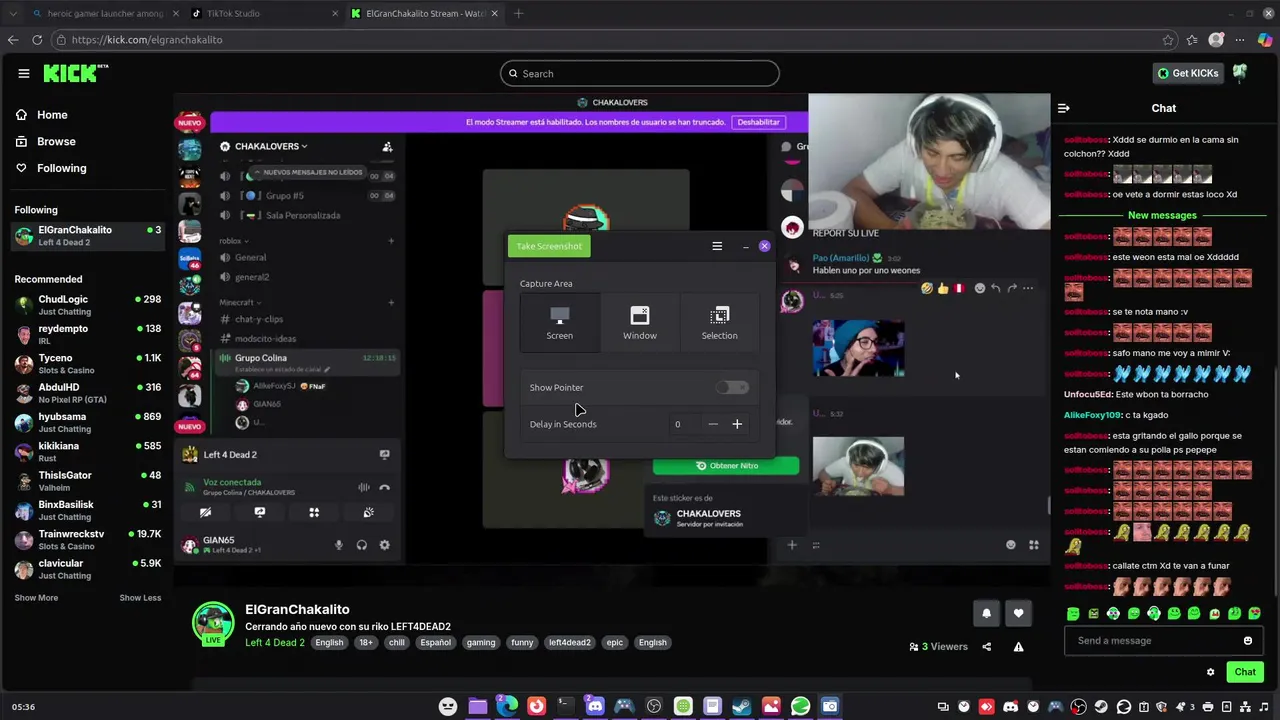Open chat settings gear icon
The width and height of the screenshot is (1280, 720).
coord(1210,672)
